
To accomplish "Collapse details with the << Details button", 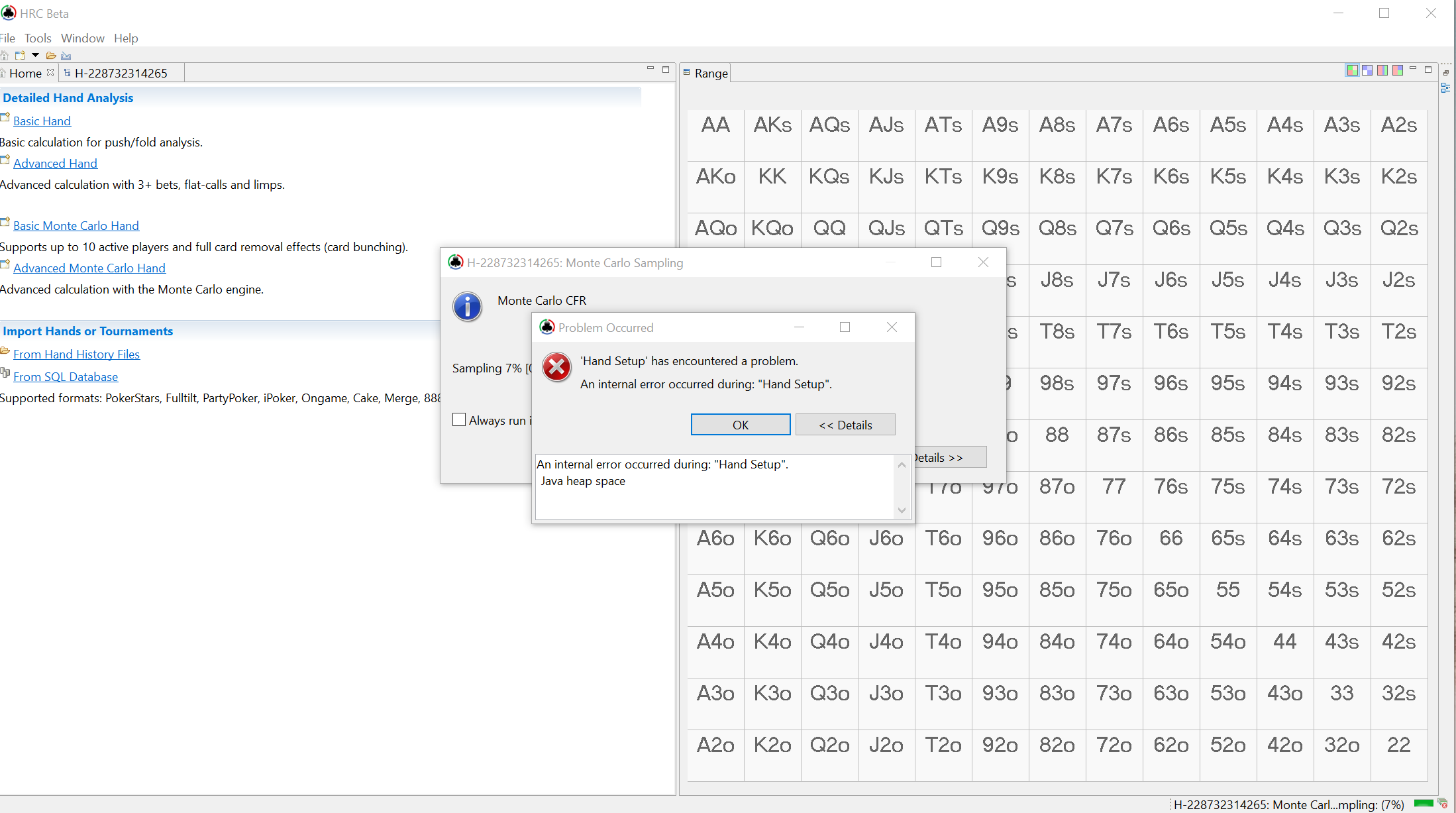I will (x=845, y=425).
